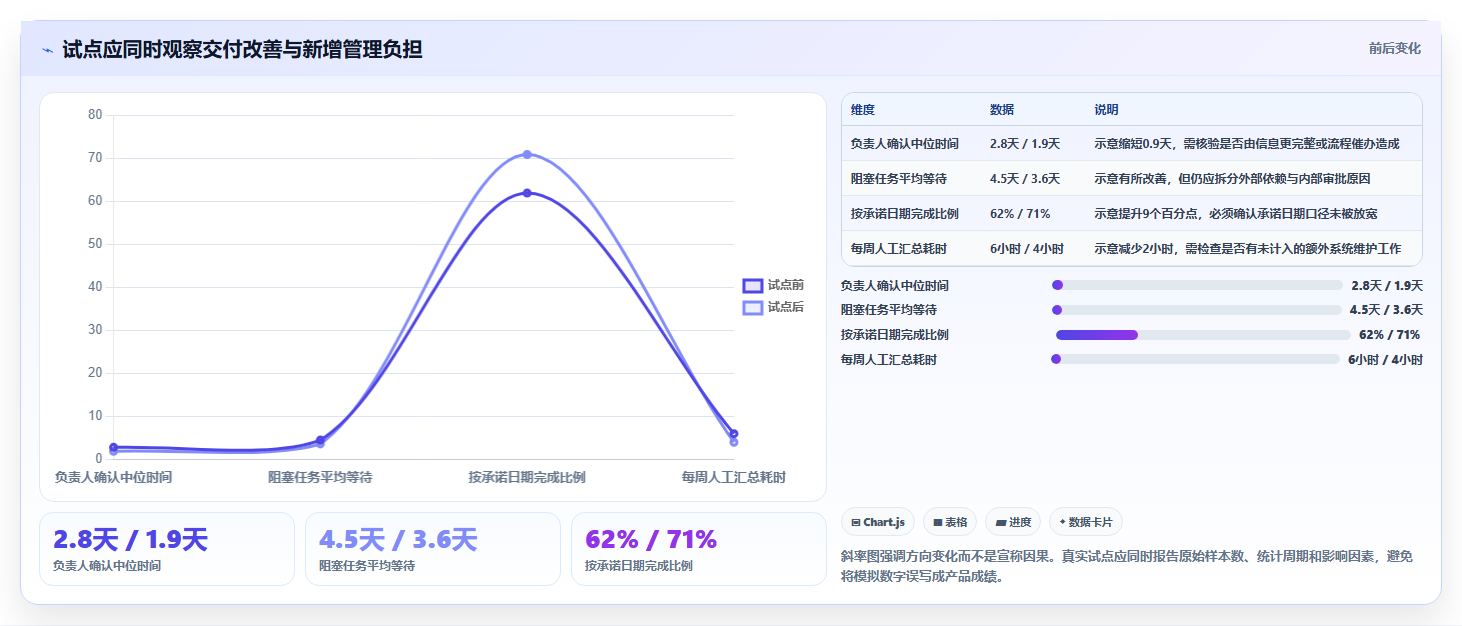Viewport: 1462px width, 626px height.
Task: Click table cell 阻塞任务平均等待 in 维度 column
Action: [x=899, y=179]
